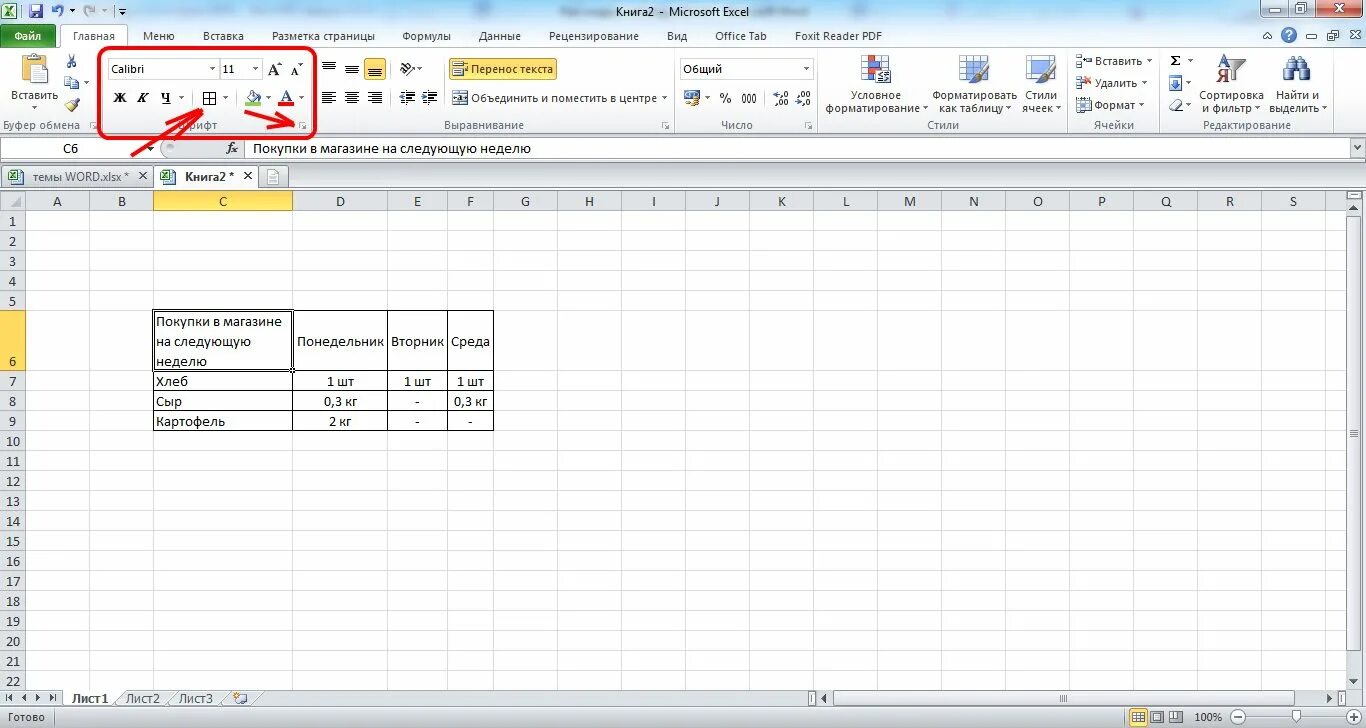The image size is (1366, 728).
Task: Apply fill color paint bucket
Action: point(253,98)
